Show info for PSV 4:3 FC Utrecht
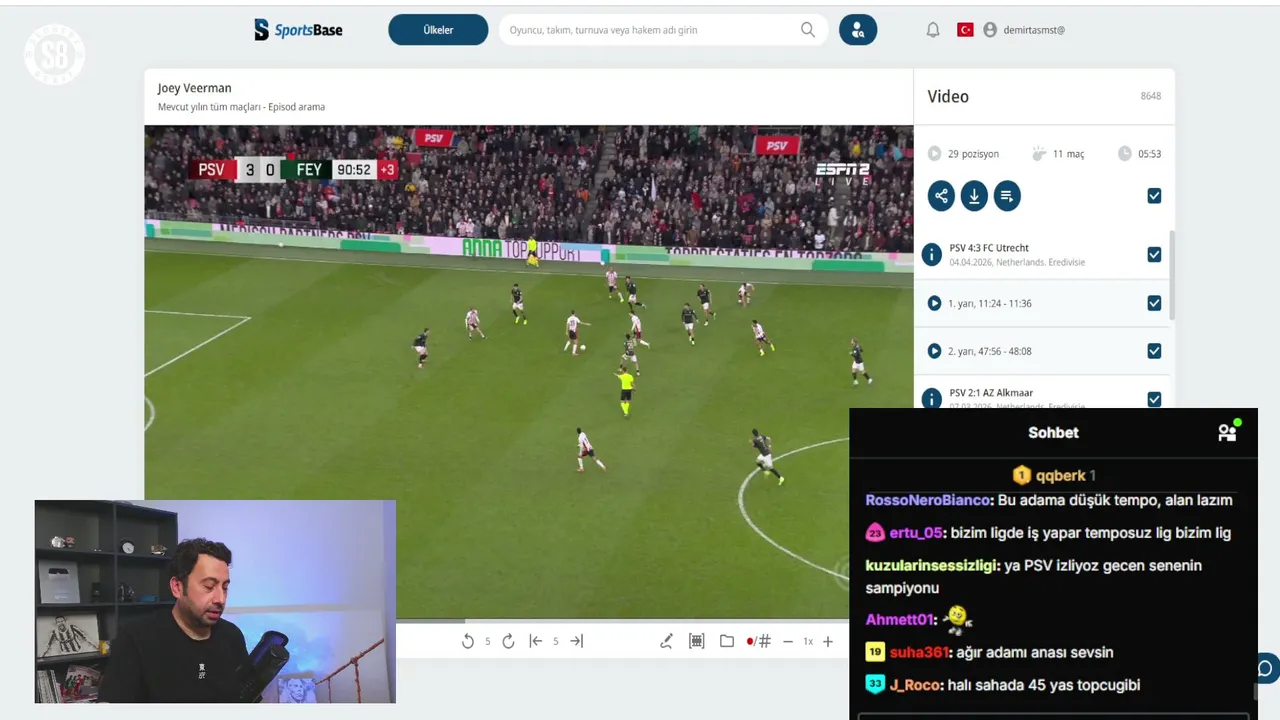Screen dimensions: 1280x720 932,255
